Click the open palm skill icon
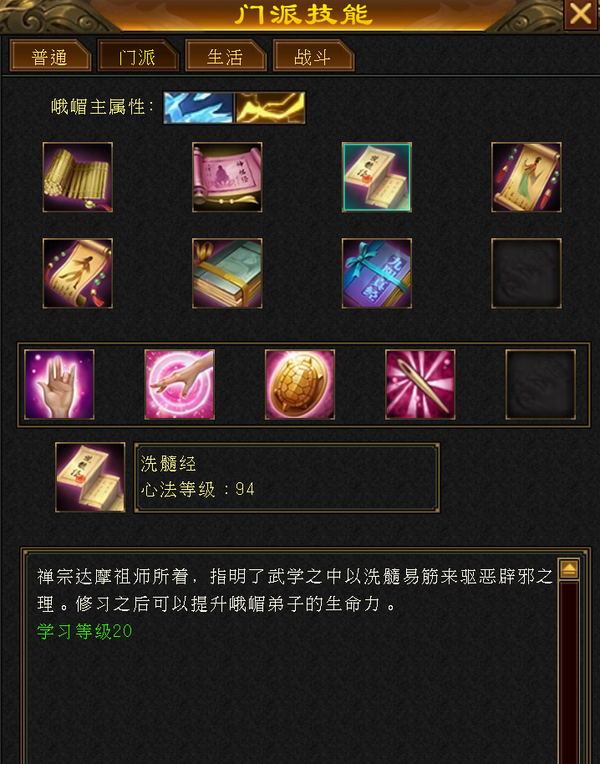This screenshot has height=764, width=600. click(59, 384)
